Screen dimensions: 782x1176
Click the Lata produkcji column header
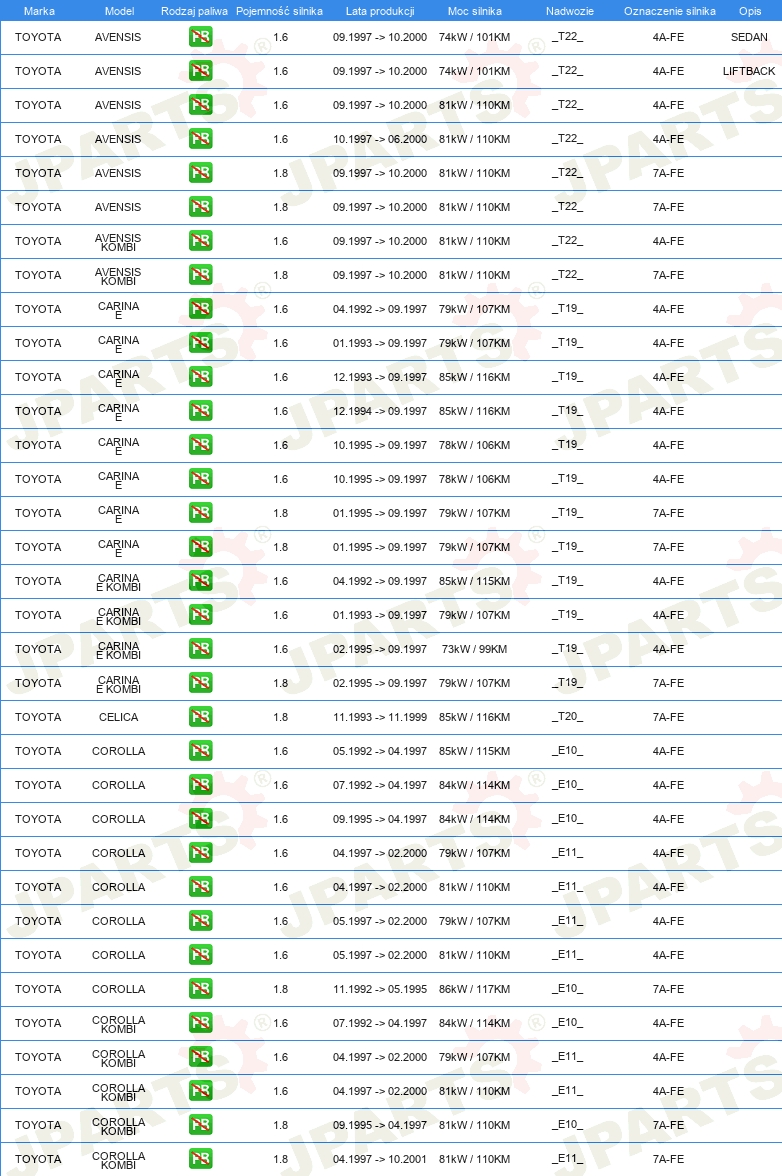tap(380, 11)
